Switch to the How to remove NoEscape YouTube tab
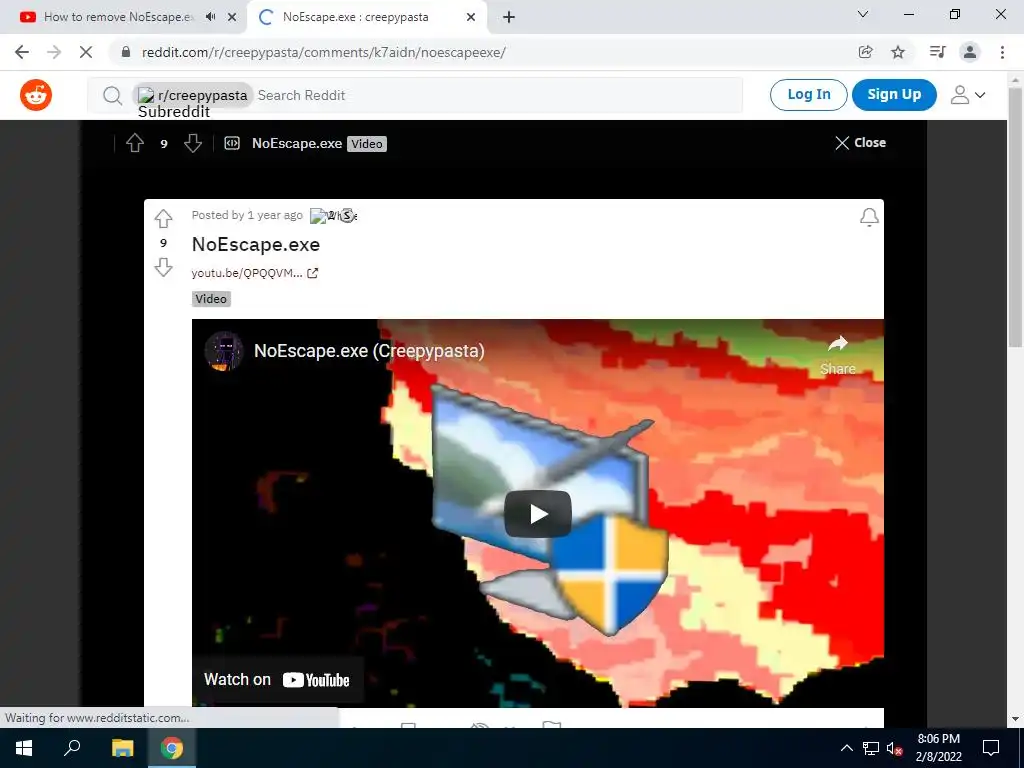This screenshot has width=1024, height=768. pyautogui.click(x=118, y=17)
